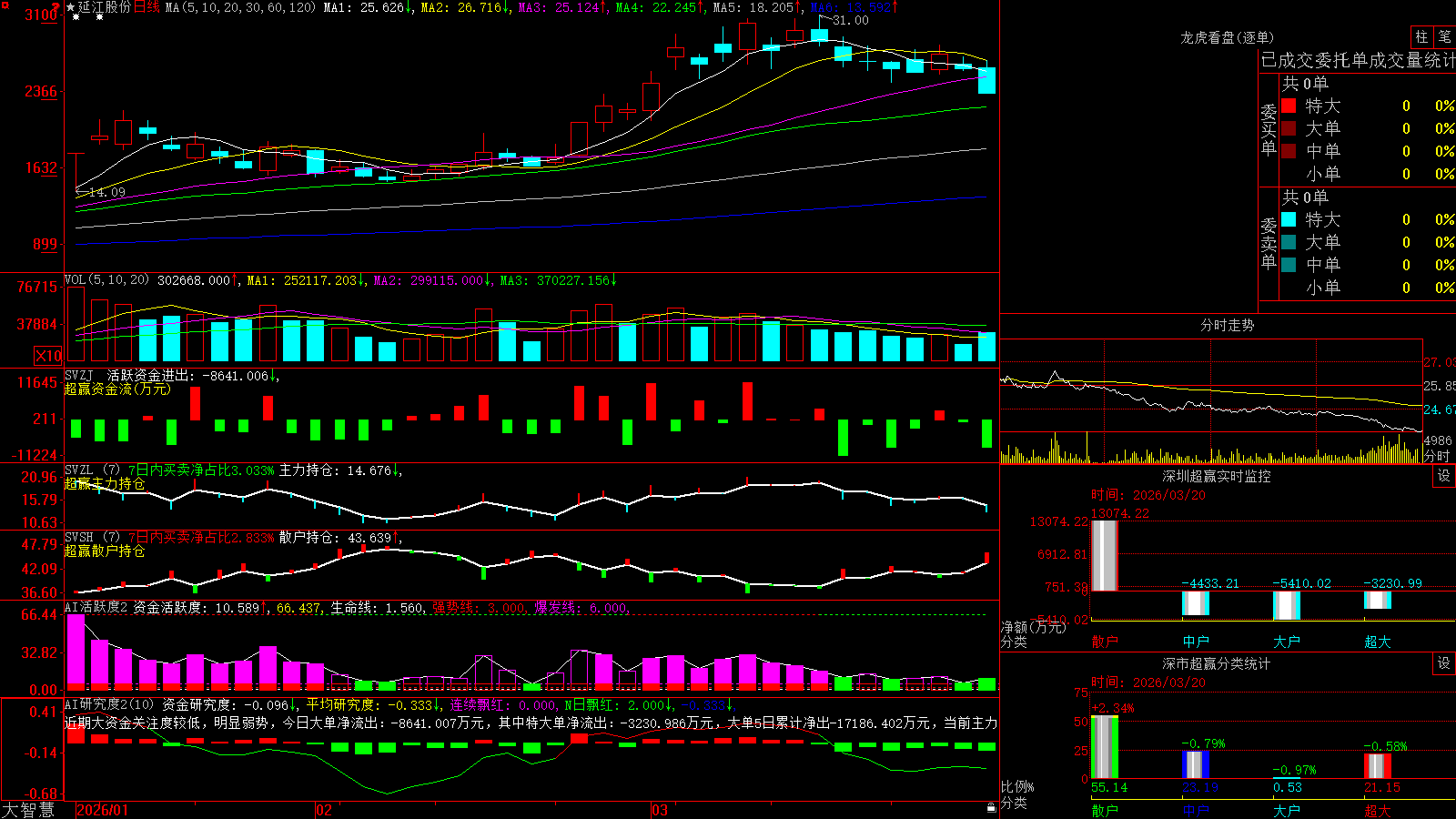This screenshot has height=819, width=1456.
Task: Click the lock icon at chart bottom-right
Action: tap(992, 808)
